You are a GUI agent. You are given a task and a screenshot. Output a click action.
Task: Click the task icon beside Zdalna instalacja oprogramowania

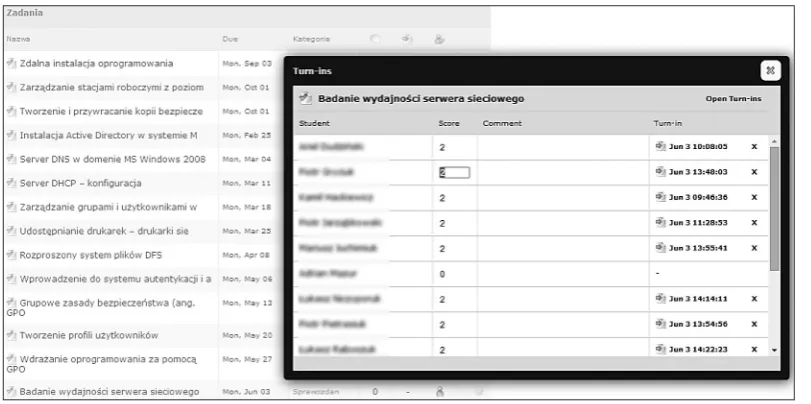pos(11,63)
